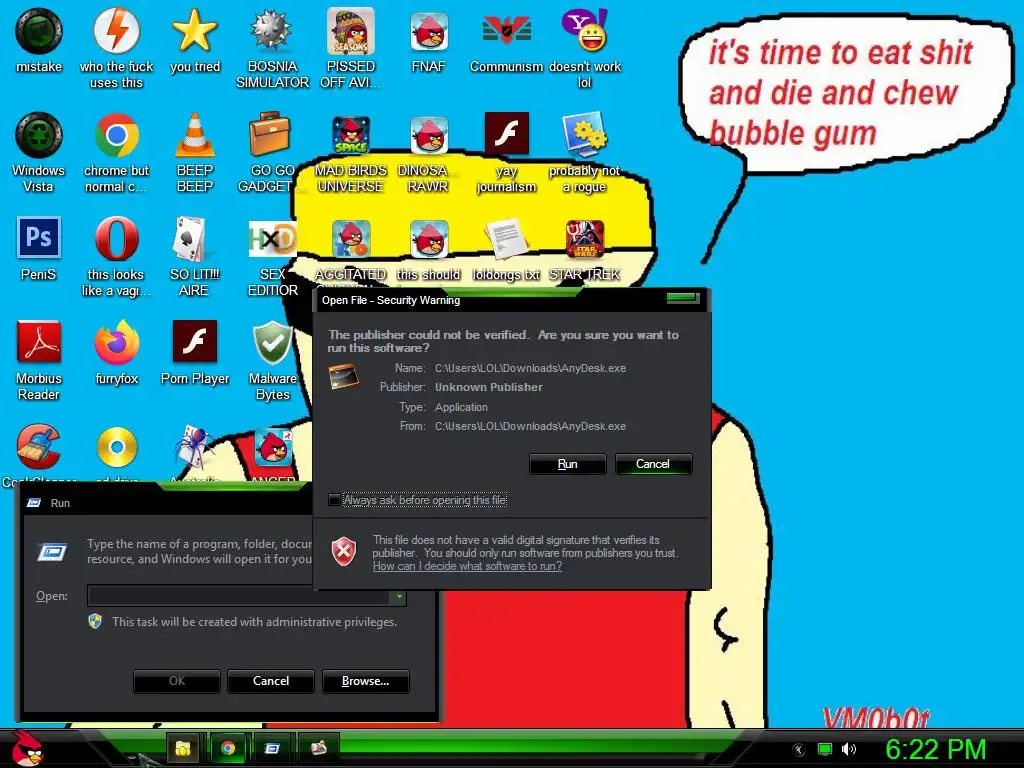
Task: Select the Windows Vista recycle bin icon
Action: 39,135
